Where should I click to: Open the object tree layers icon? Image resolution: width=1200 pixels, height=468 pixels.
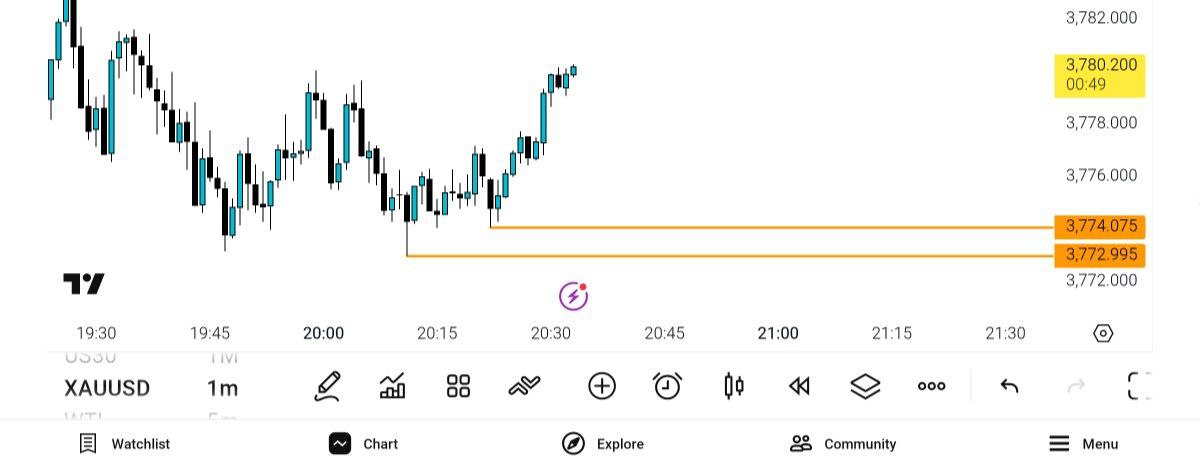pos(865,386)
